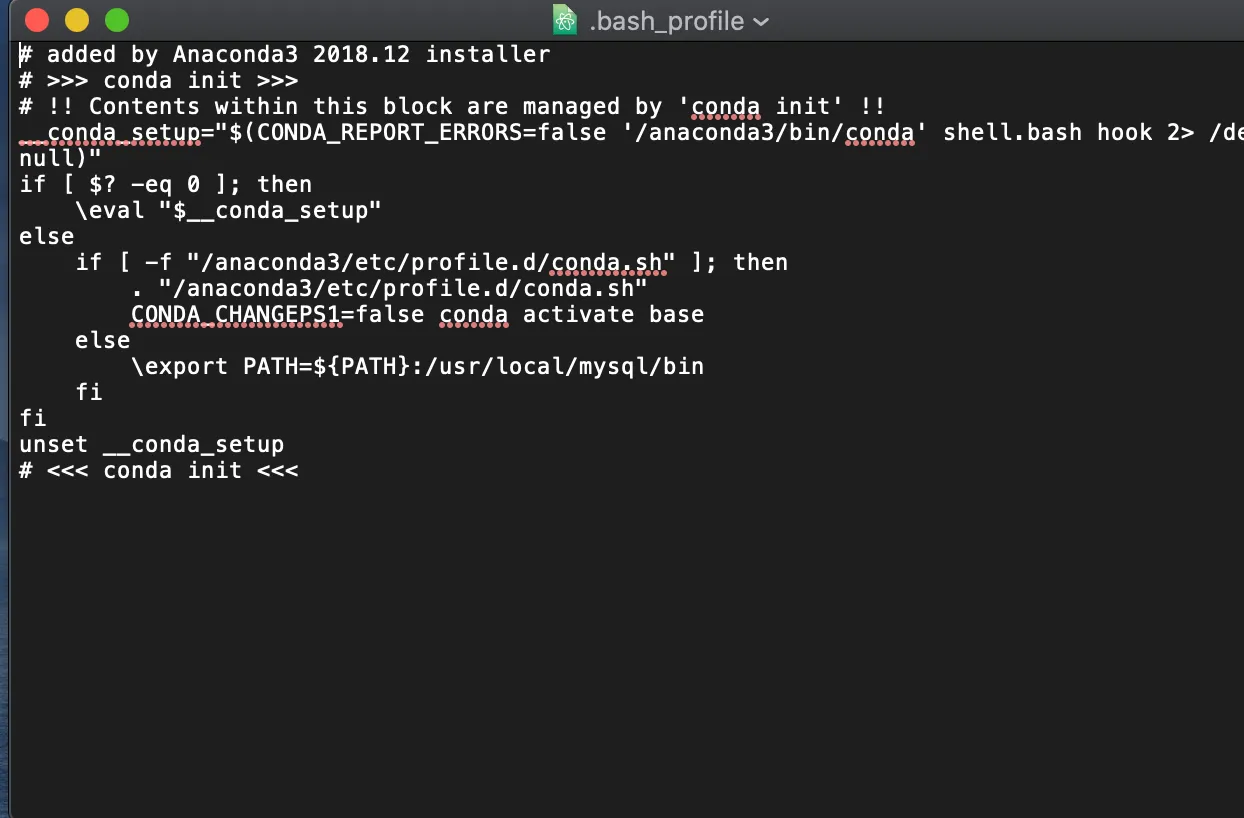Viewport: 1244px width, 818px height.
Task: Expand the title dropdown chevron next to .bash_profile
Action: click(760, 21)
